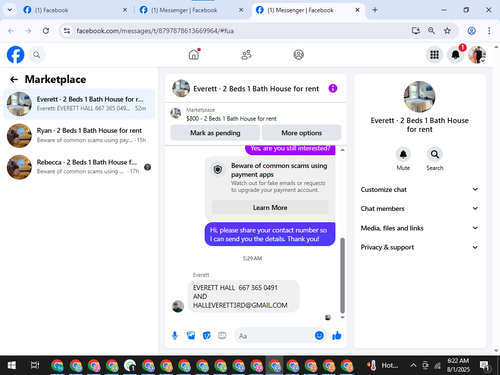Click the attach photo icon in composer
500x375 pixels.
pyautogui.click(x=191, y=335)
